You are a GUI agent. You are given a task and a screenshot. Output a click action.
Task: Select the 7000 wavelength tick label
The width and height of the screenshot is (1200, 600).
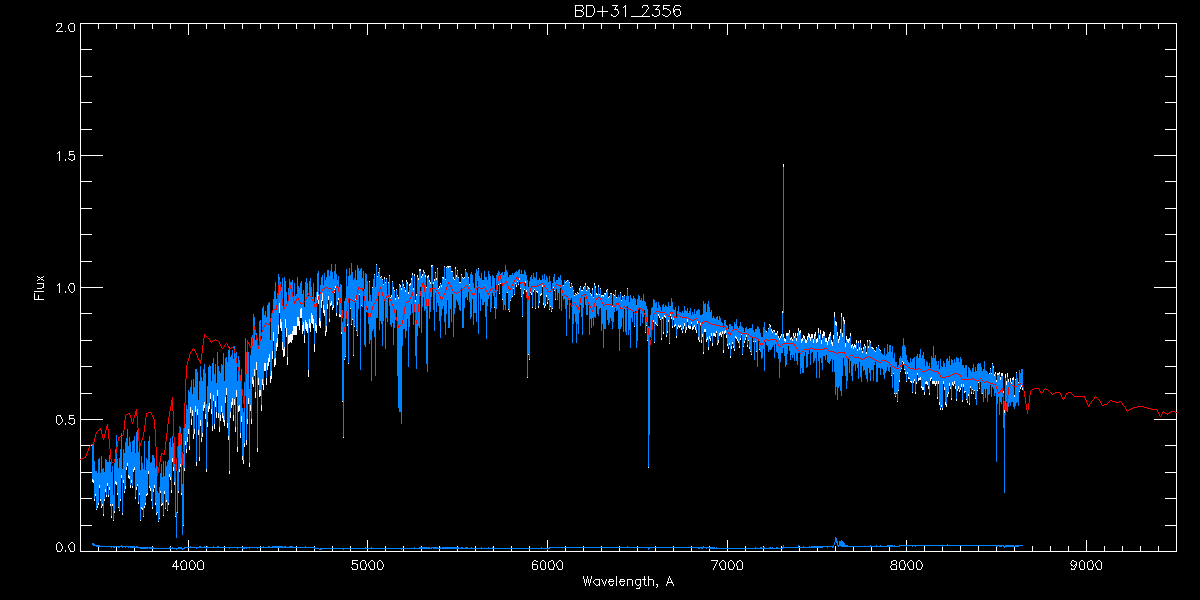pos(727,564)
